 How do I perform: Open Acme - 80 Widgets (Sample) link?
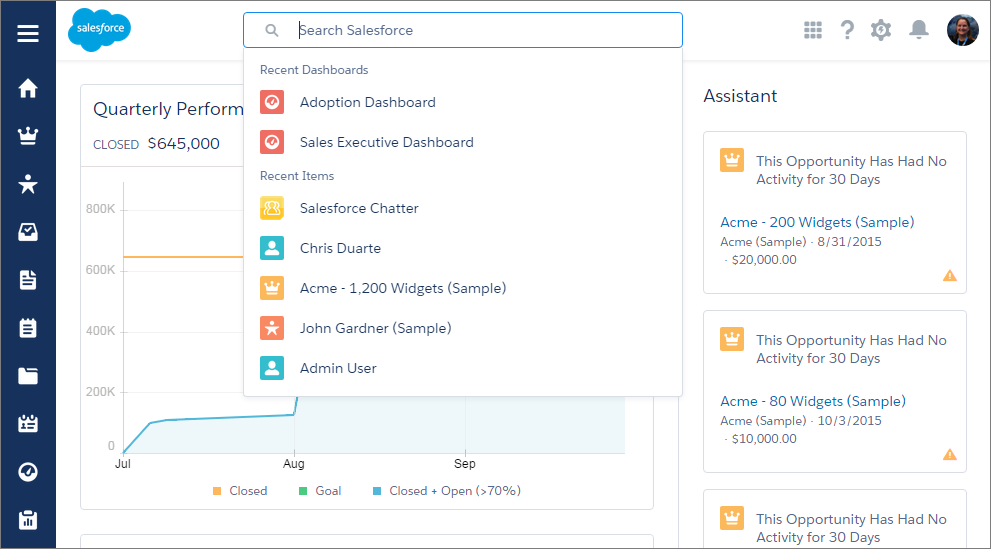[813, 401]
